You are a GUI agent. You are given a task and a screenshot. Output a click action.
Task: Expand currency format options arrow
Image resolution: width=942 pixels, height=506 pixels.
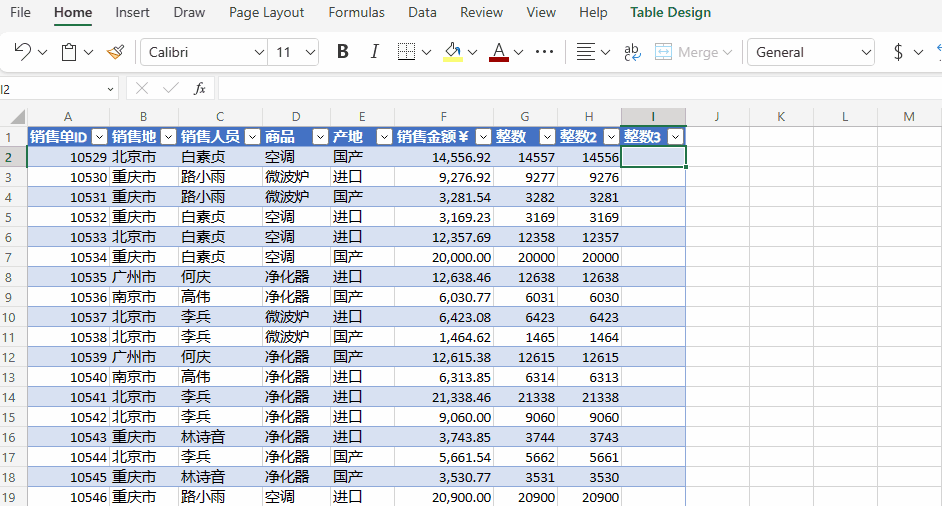click(x=919, y=53)
